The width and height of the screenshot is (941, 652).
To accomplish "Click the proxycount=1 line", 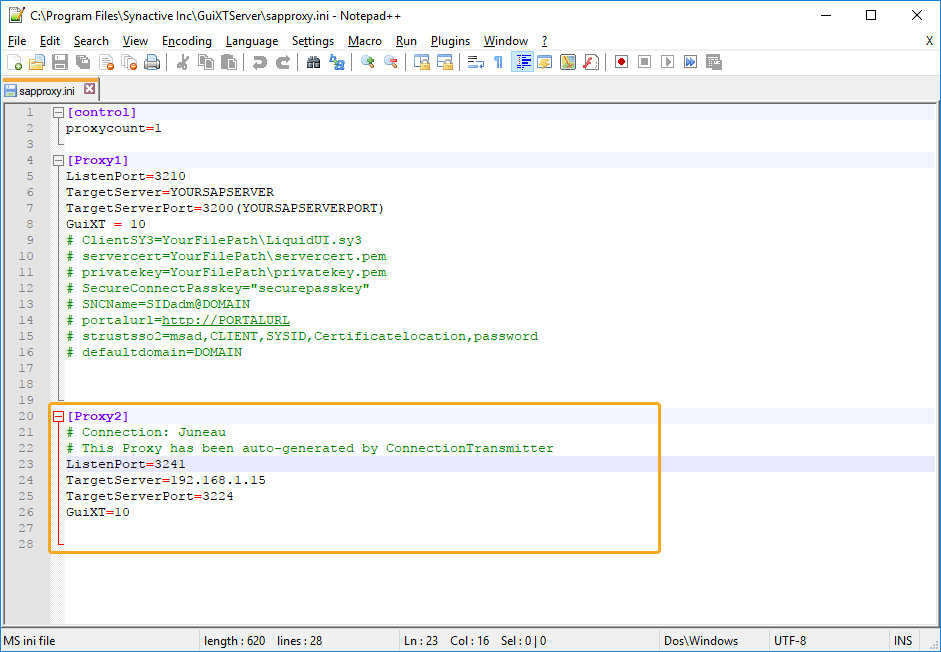I will pyautogui.click(x=113, y=128).
